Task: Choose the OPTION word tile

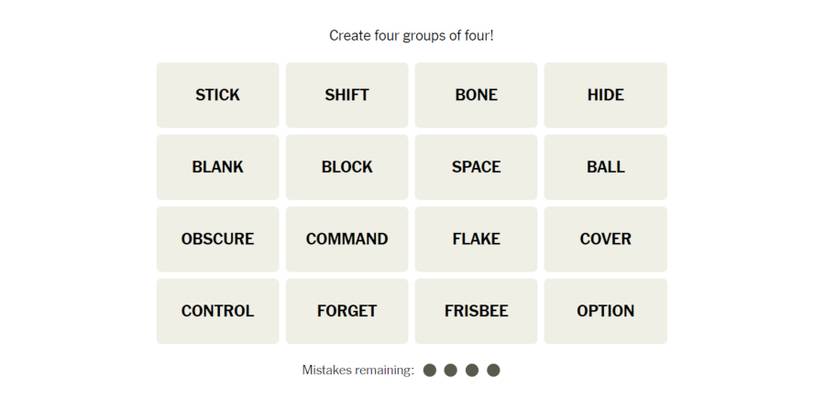Action: pos(605,311)
